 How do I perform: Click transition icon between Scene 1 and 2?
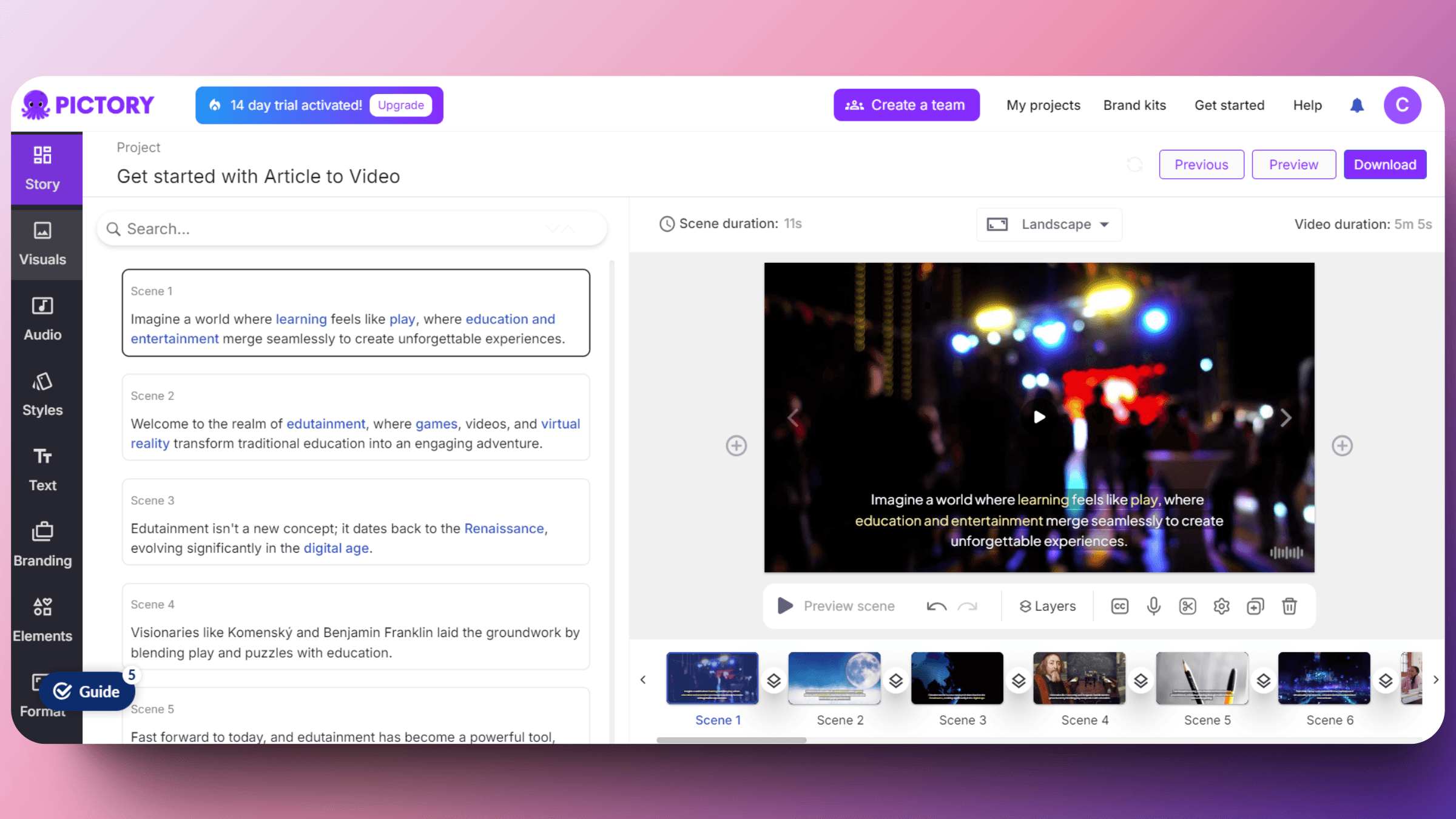(773, 680)
